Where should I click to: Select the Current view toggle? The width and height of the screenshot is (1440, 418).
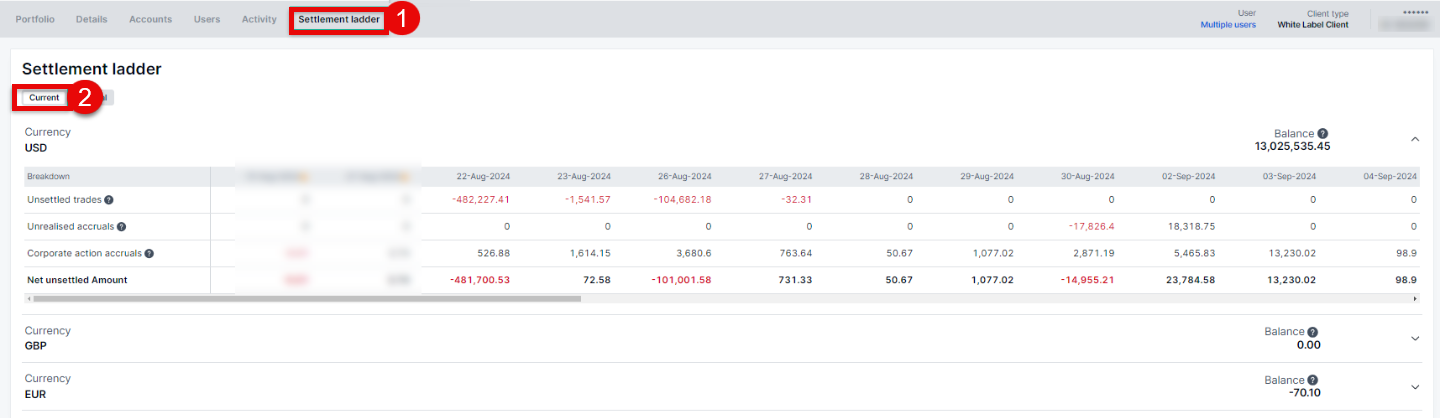coord(44,98)
